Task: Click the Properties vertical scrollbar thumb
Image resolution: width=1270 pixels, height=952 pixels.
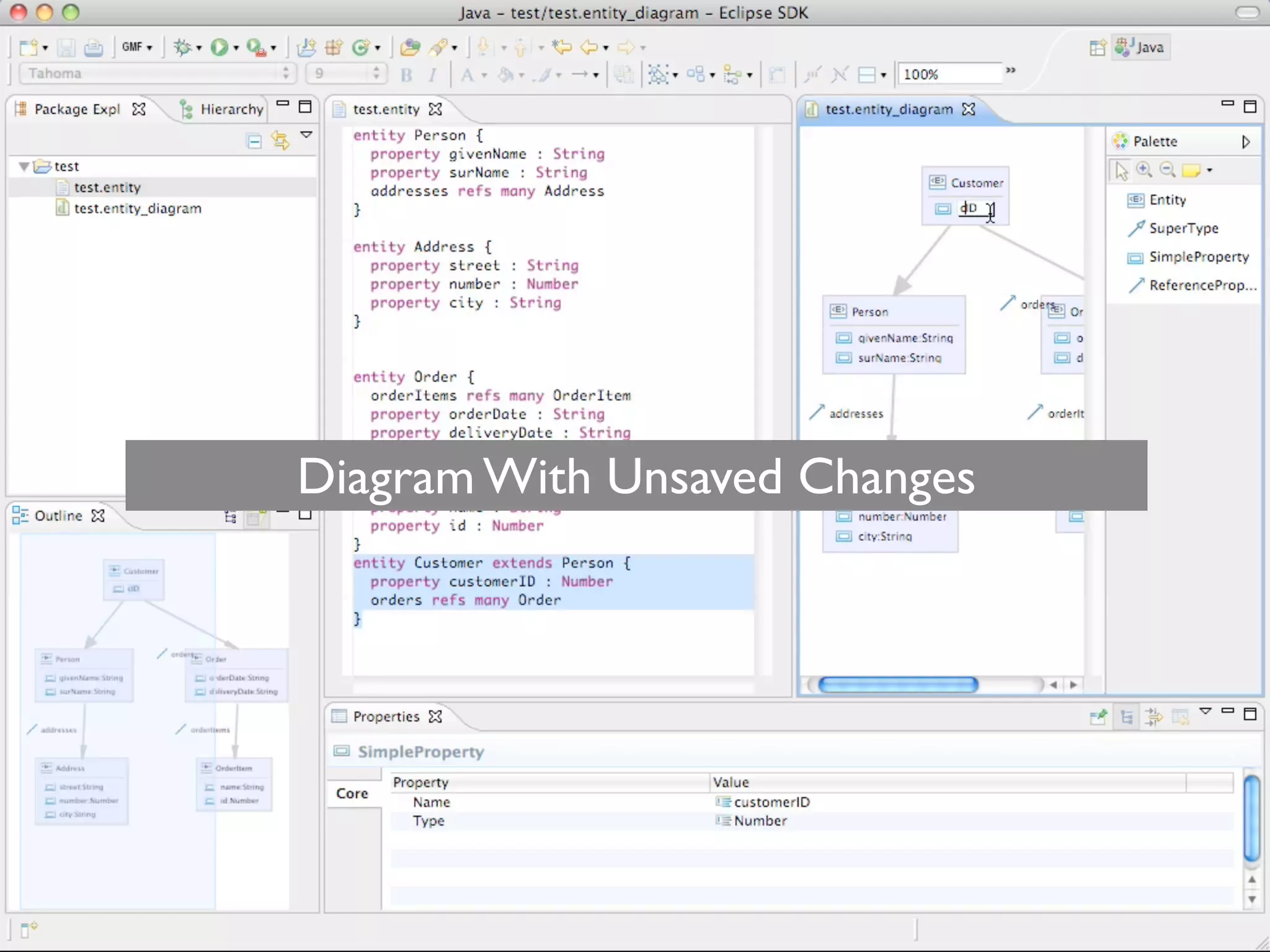Action: coord(1252,818)
